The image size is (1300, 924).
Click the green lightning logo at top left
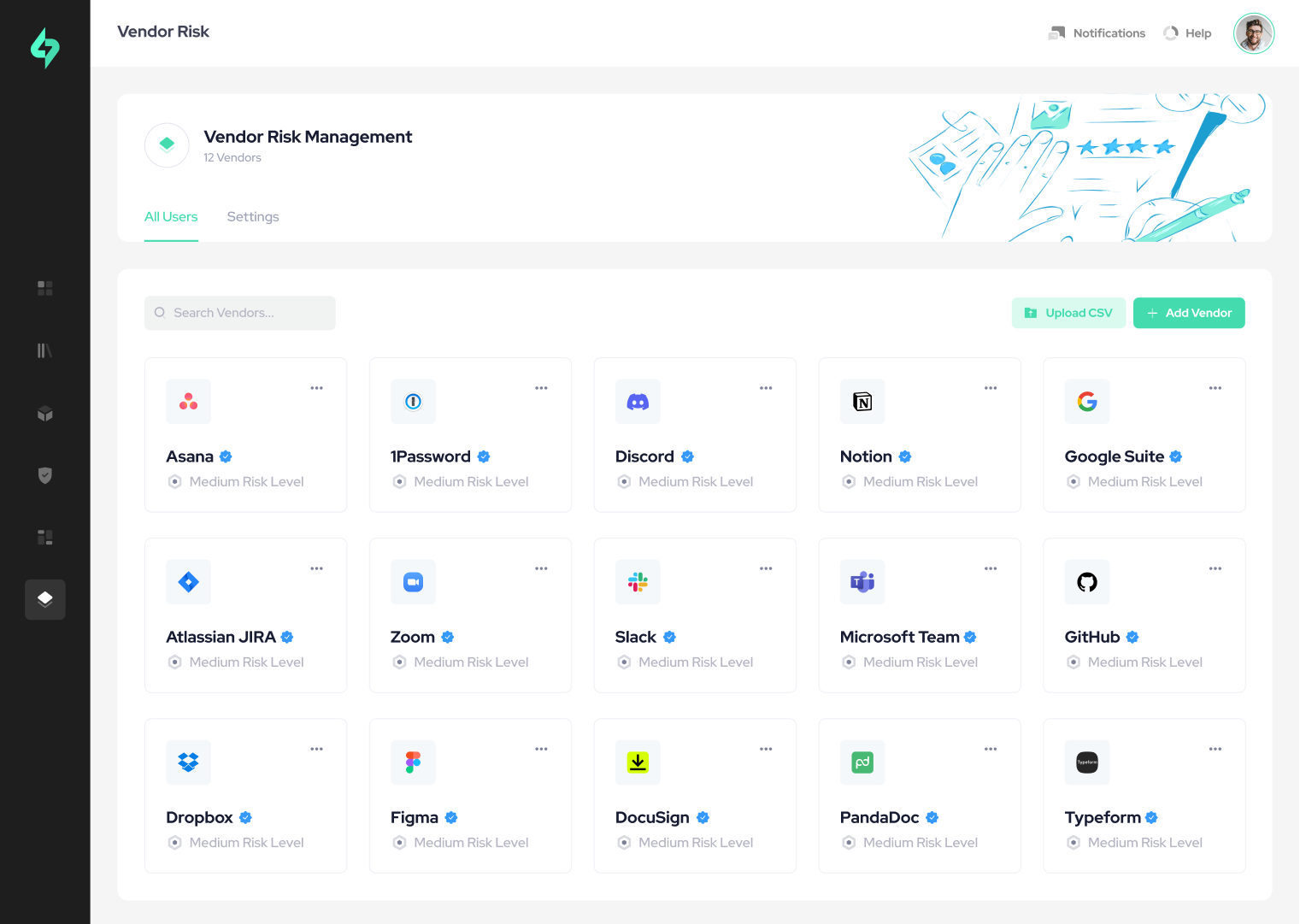(45, 48)
